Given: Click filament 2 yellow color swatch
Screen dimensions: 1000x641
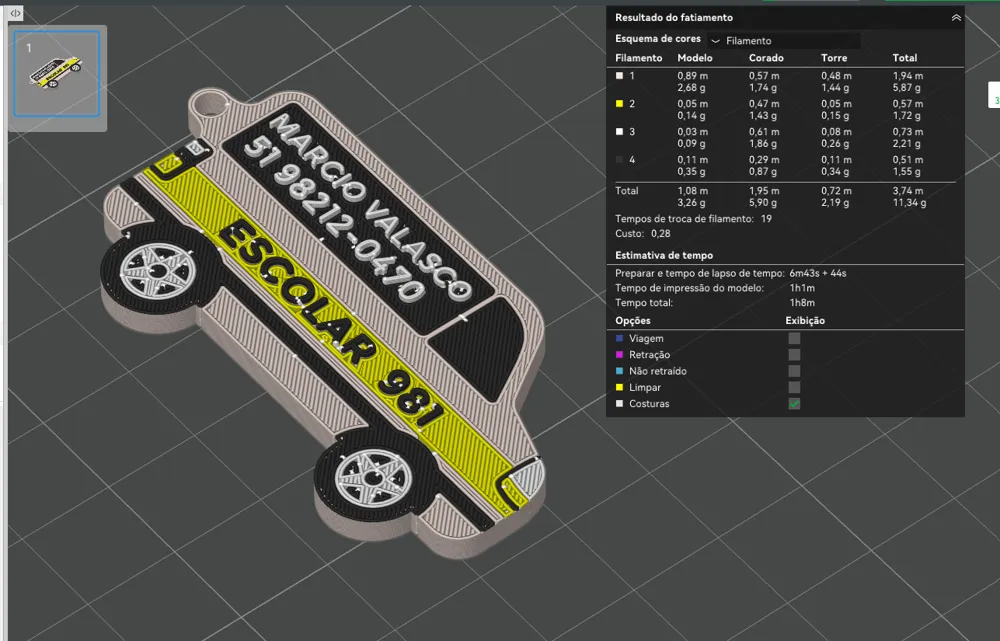Looking at the screenshot, I should [x=619, y=104].
